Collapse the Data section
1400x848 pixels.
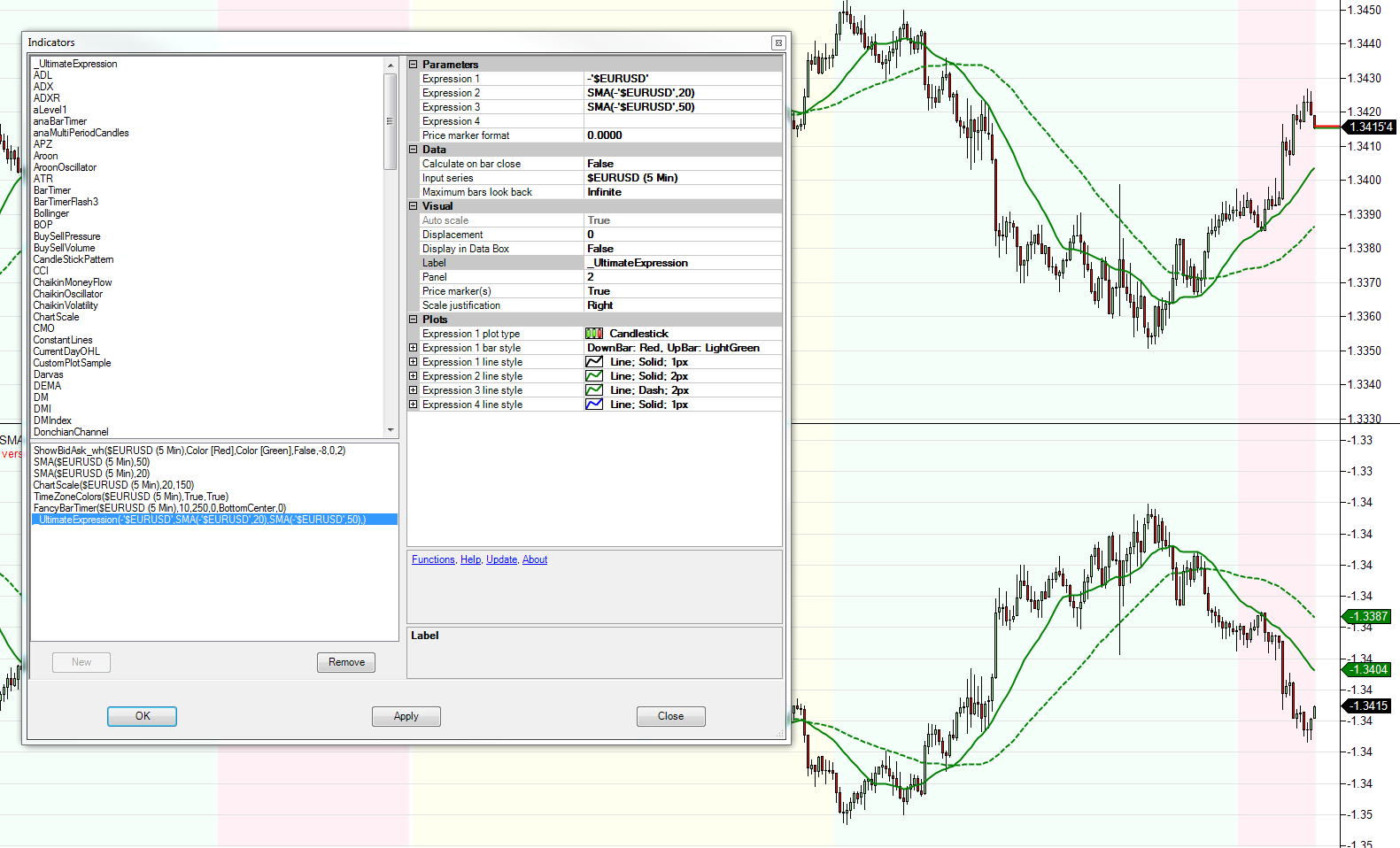click(413, 150)
